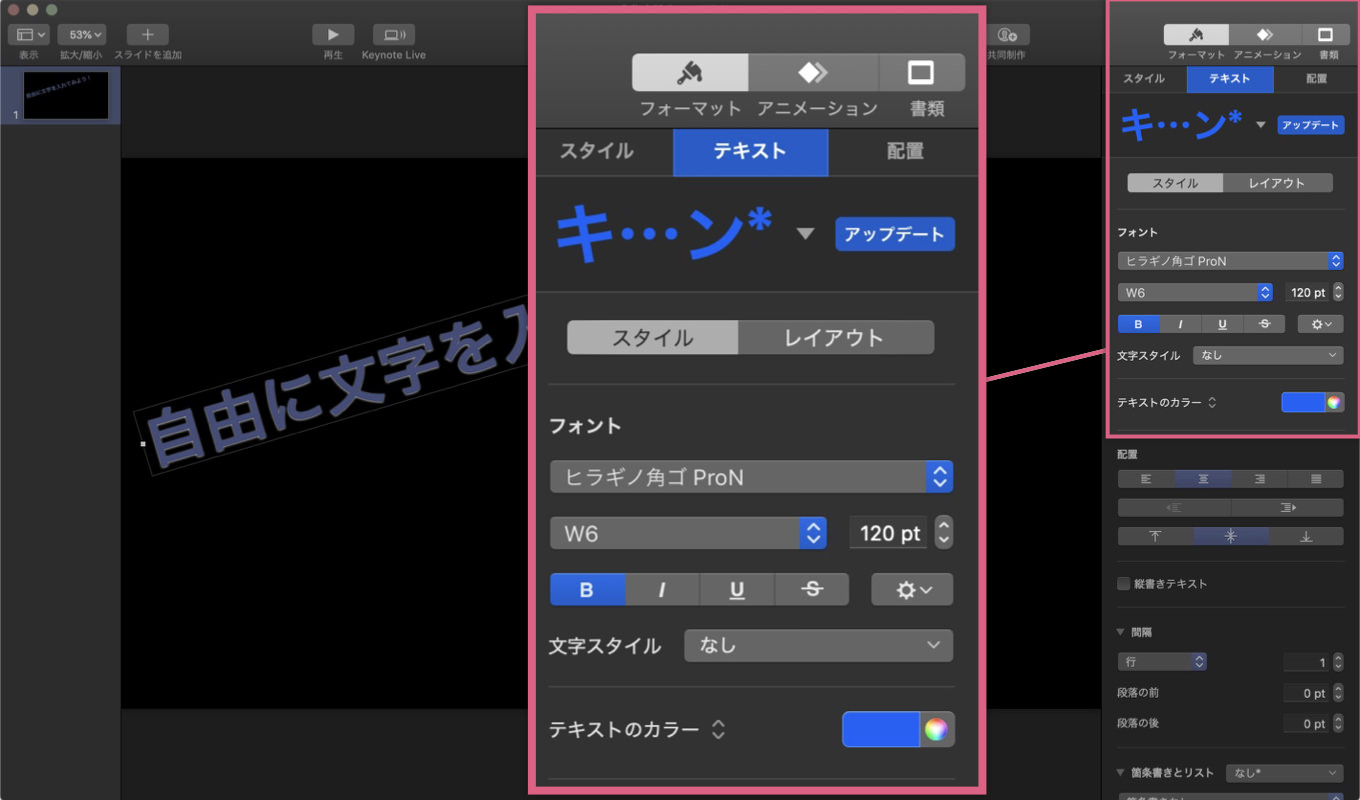
Task: Select the レイアウト segment in the small sidebar
Action: click(x=1277, y=183)
